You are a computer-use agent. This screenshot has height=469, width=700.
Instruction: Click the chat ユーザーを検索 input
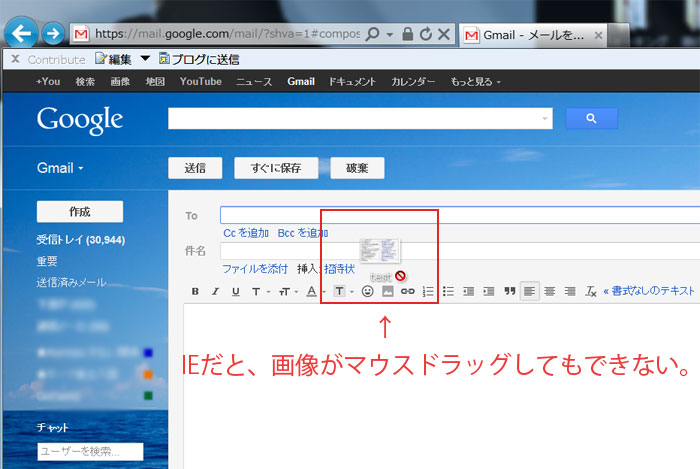[91, 452]
